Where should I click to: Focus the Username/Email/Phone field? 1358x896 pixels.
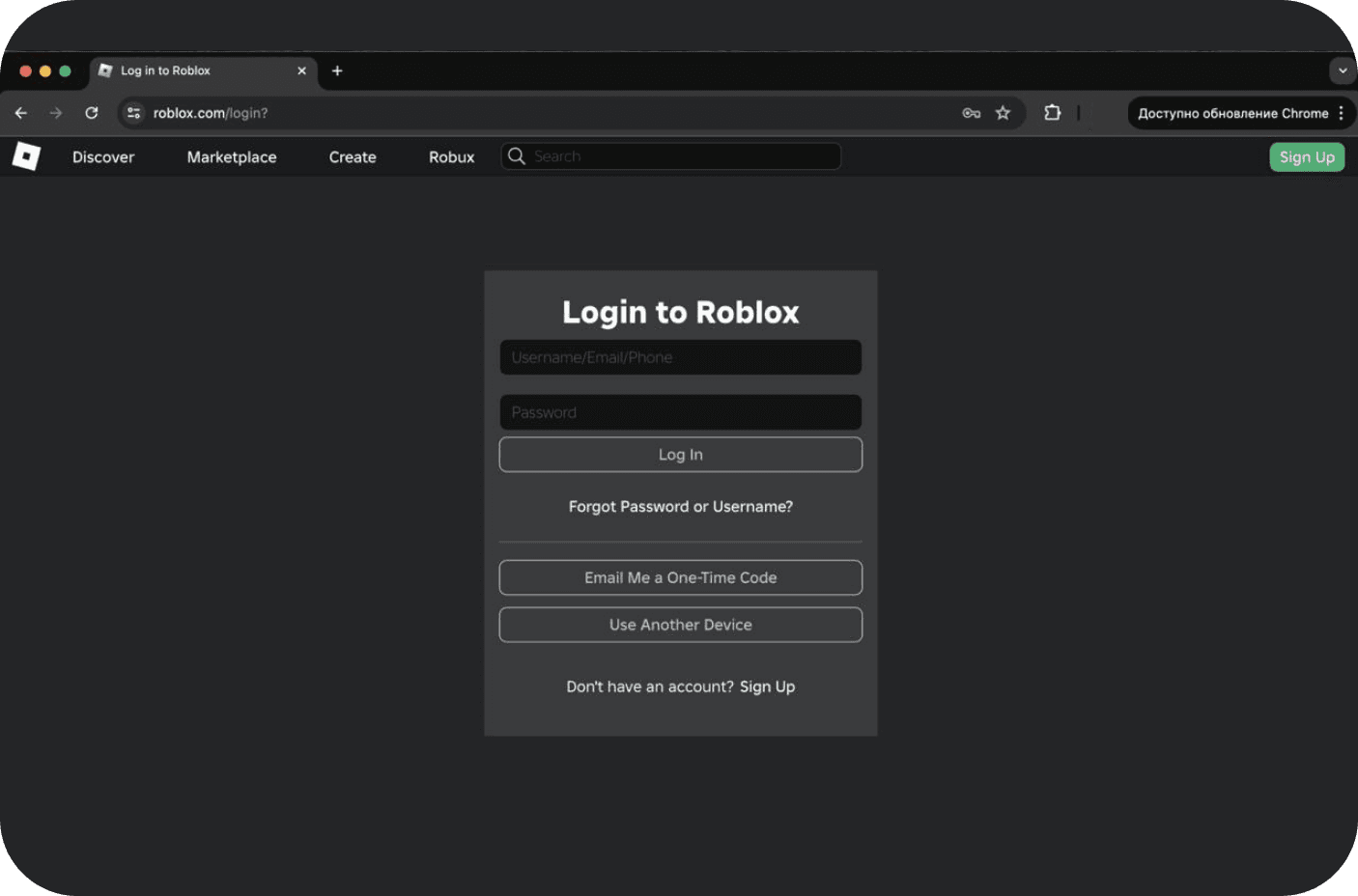[680, 357]
